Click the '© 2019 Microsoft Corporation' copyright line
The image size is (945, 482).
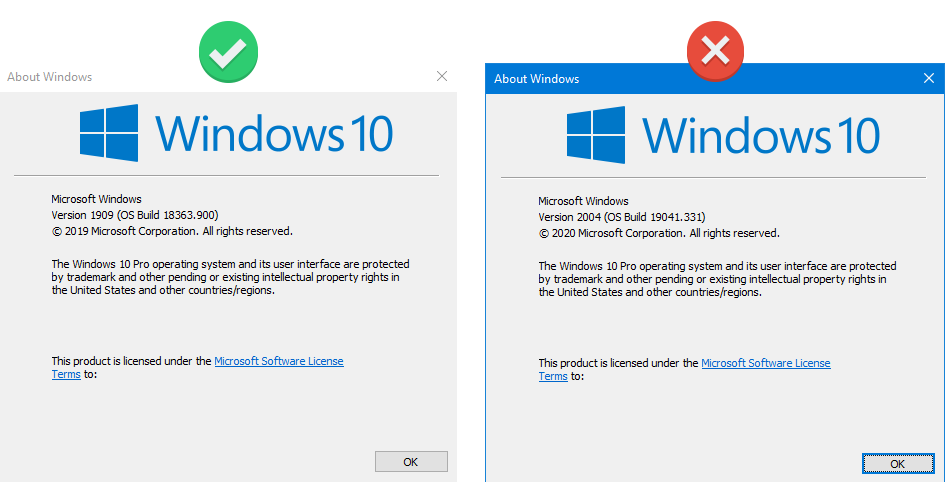coord(172,231)
